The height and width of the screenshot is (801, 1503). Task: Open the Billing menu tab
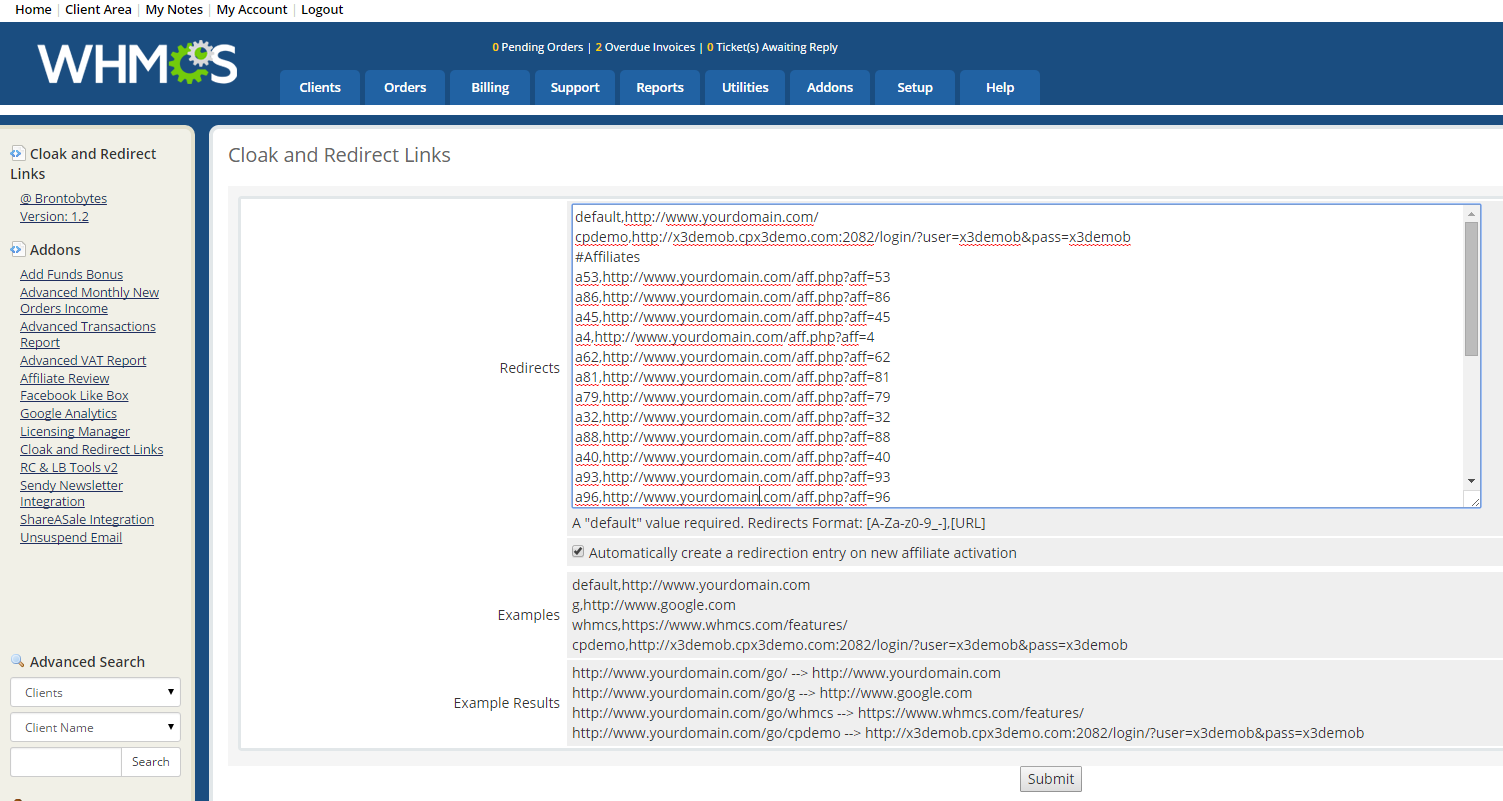point(490,87)
